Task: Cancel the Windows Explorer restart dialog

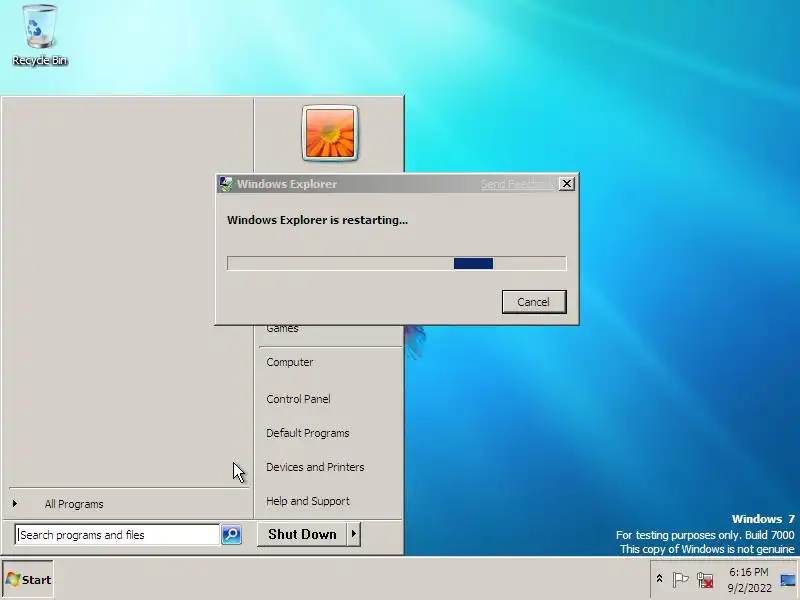Action: (x=534, y=302)
